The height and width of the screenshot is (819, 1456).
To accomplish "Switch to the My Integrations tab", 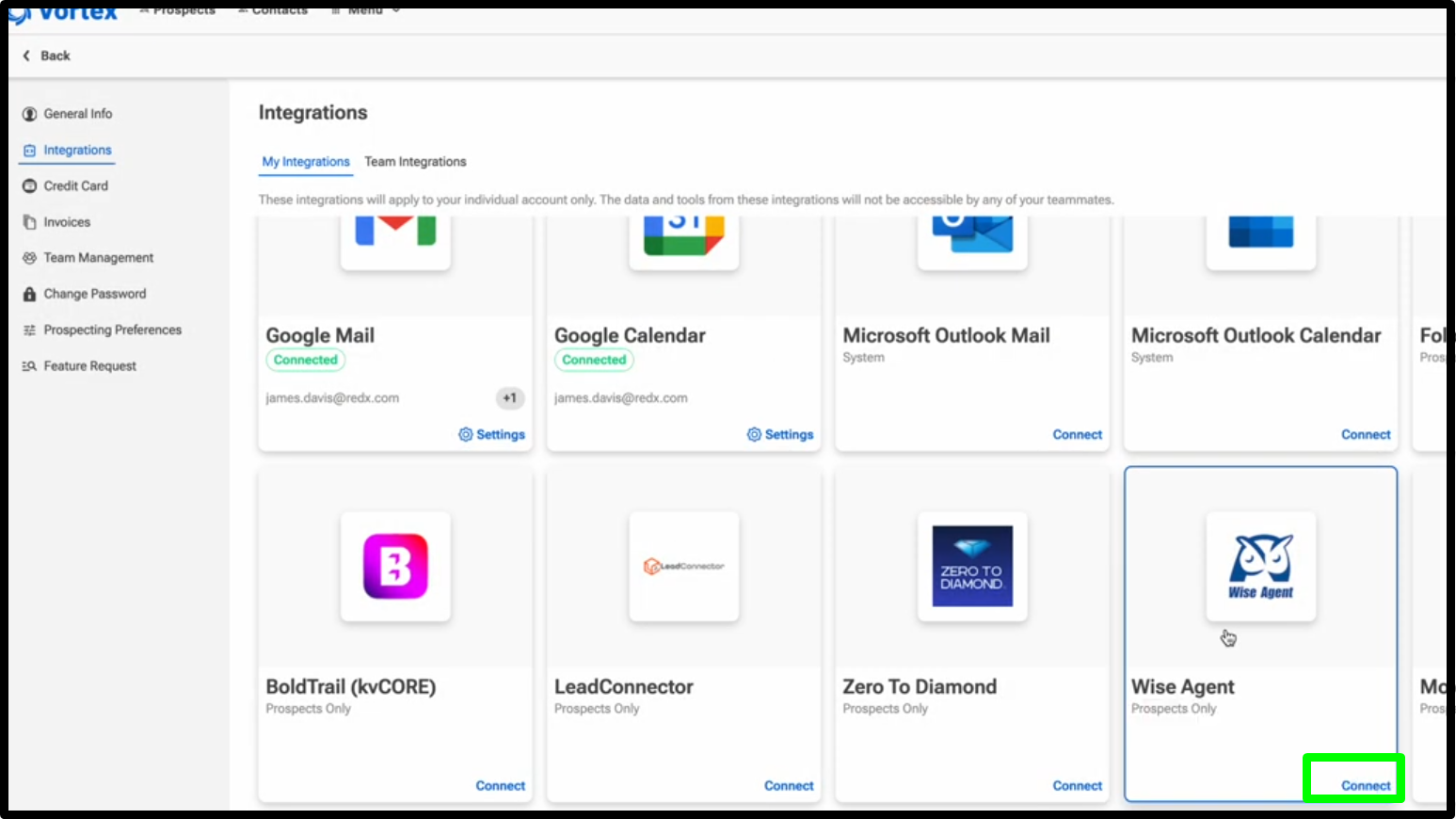I will coord(306,162).
